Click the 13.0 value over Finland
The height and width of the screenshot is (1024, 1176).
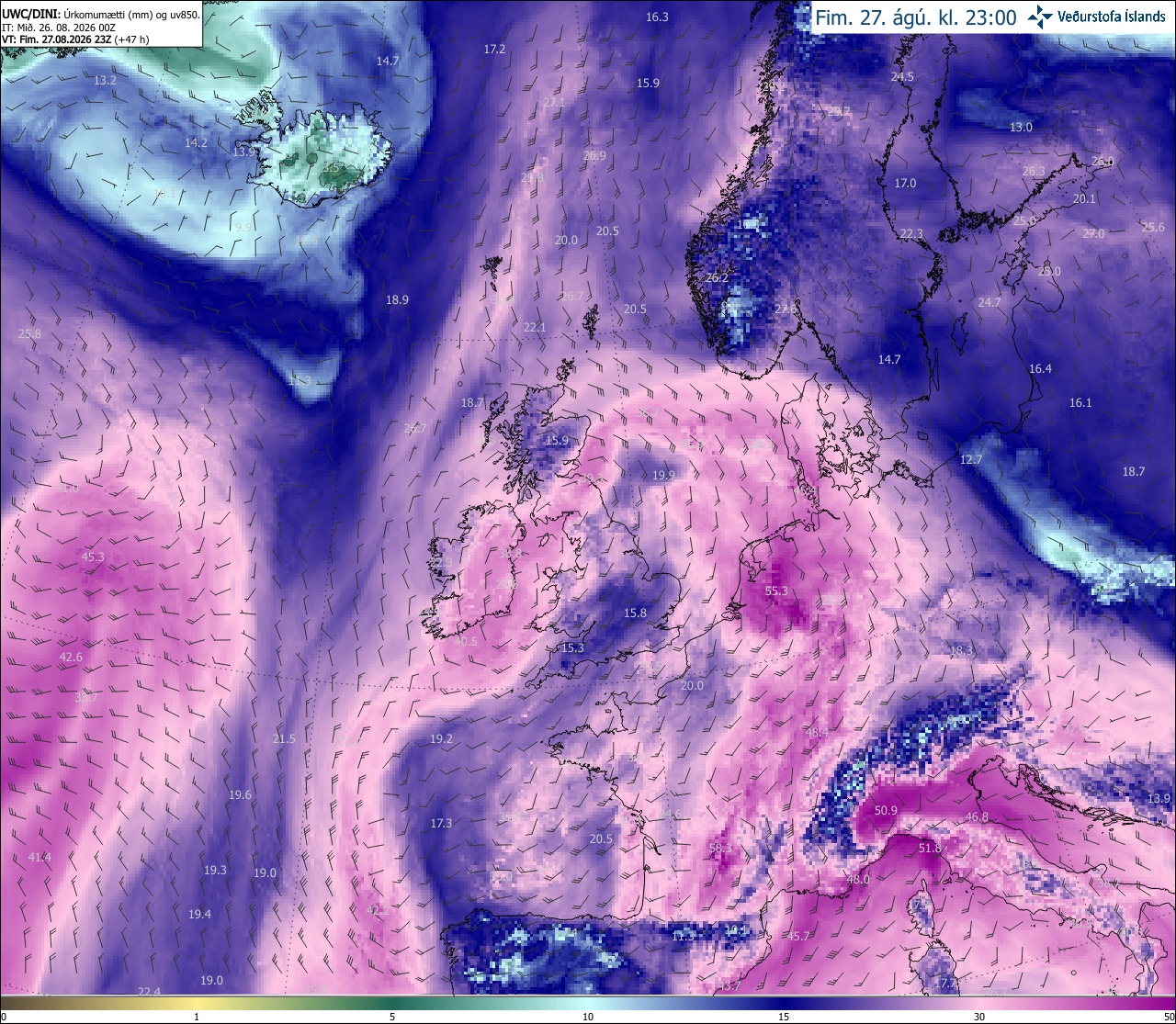pos(1021,128)
